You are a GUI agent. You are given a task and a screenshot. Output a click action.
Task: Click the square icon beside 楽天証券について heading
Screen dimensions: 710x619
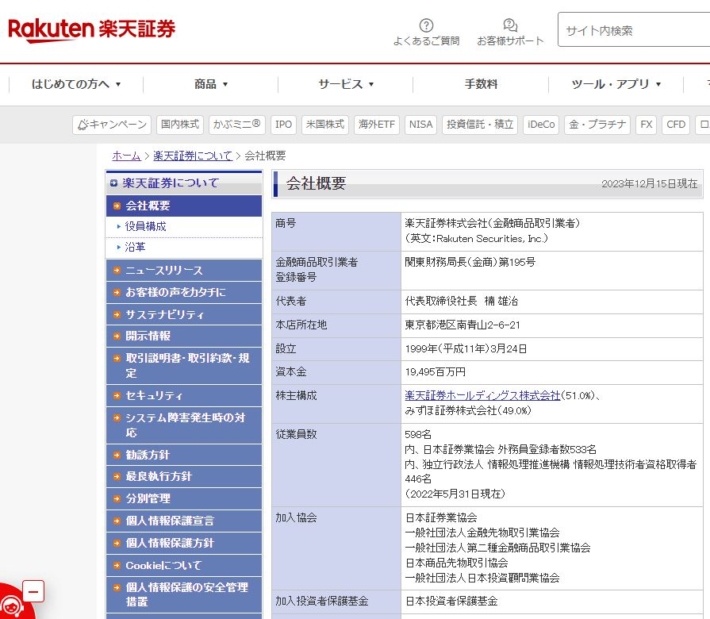tap(114, 183)
